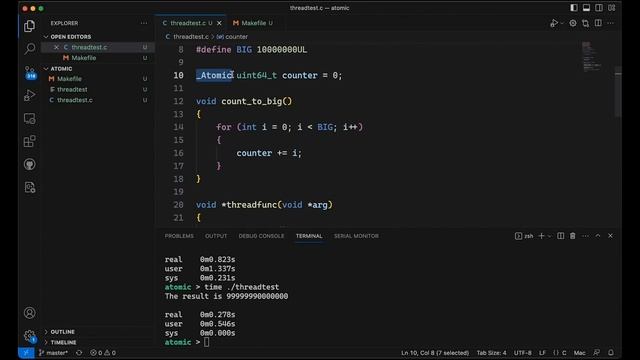This screenshot has width=640, height=360.
Task: Change the Tab Size: 4 setting
Action: 491,353
